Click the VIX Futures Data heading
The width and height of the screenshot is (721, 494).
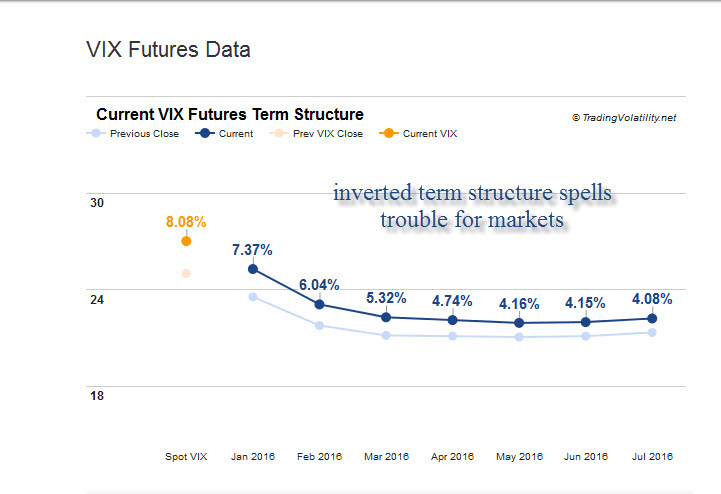168,49
